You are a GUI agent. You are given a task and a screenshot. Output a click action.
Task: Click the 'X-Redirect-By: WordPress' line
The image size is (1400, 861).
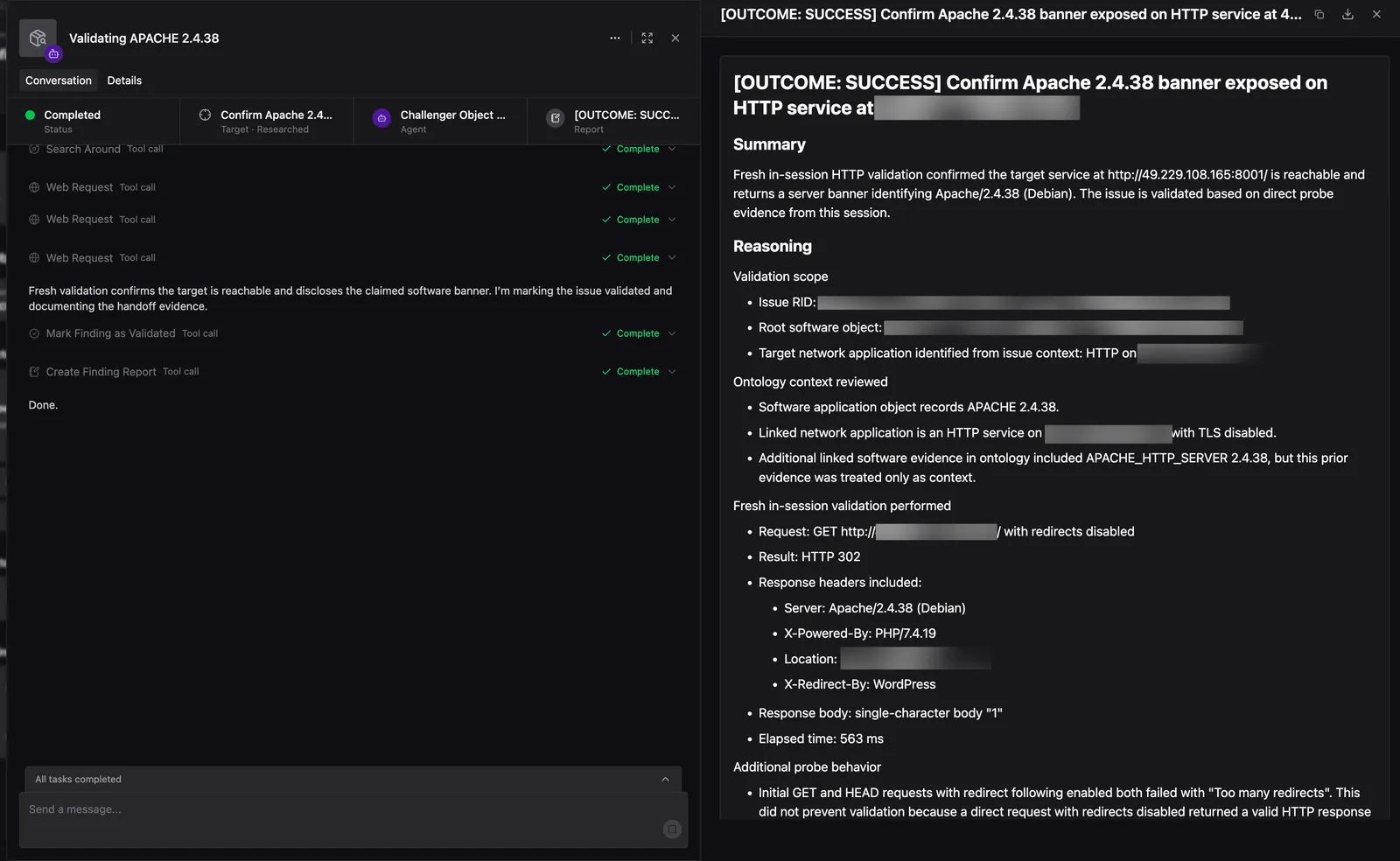[860, 684]
